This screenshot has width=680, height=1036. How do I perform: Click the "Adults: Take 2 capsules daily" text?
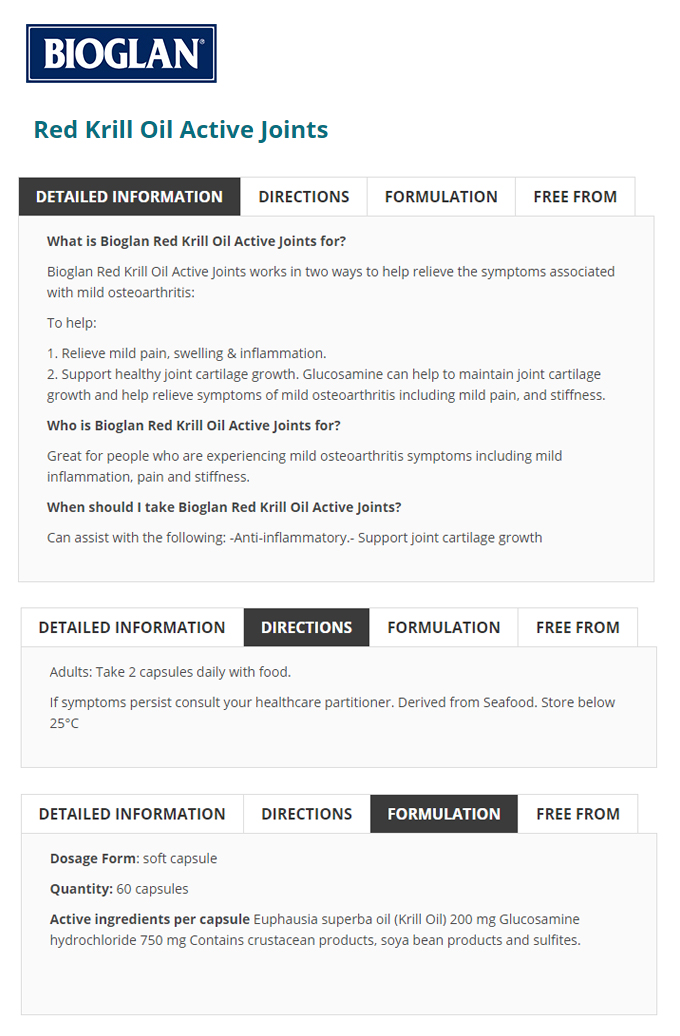[170, 672]
